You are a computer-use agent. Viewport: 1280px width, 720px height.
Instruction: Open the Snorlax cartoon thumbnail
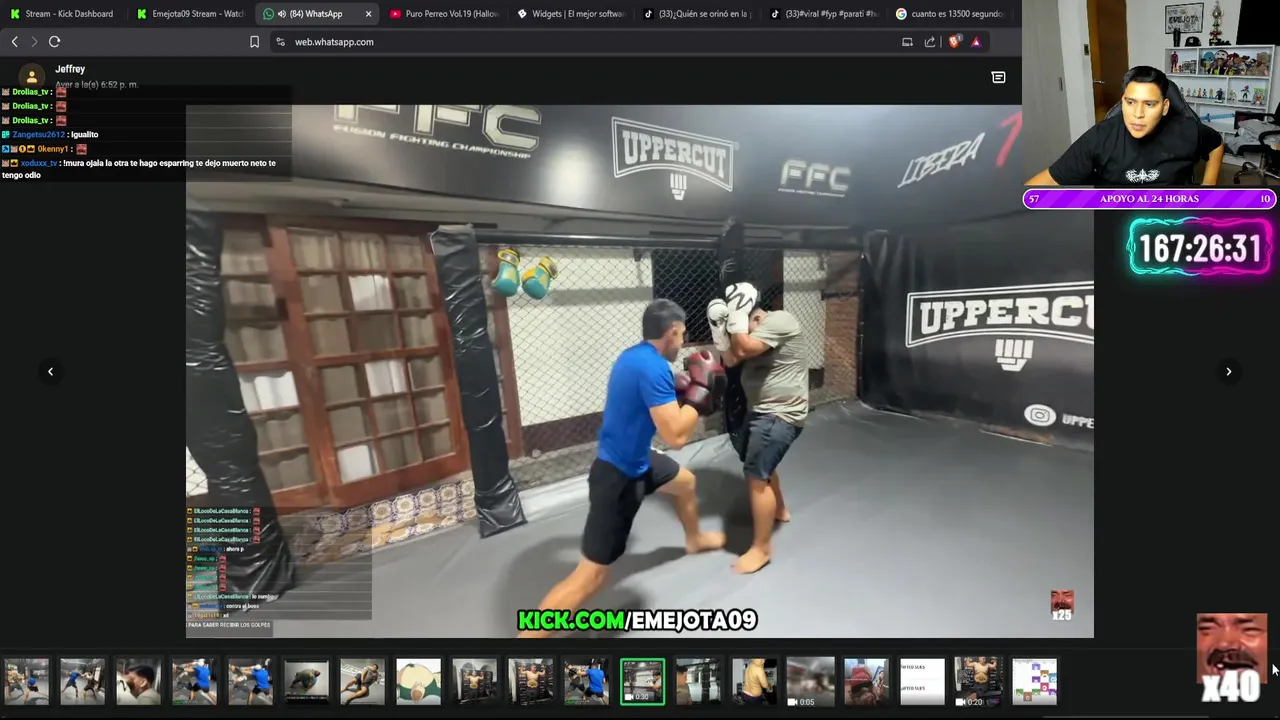point(418,681)
